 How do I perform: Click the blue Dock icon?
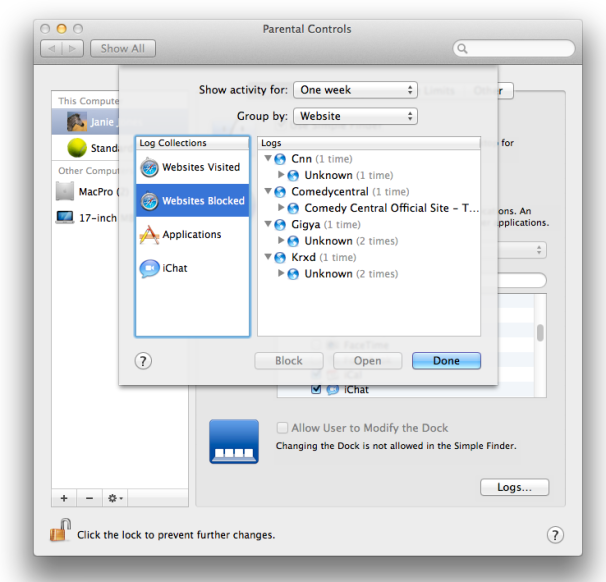[234, 441]
